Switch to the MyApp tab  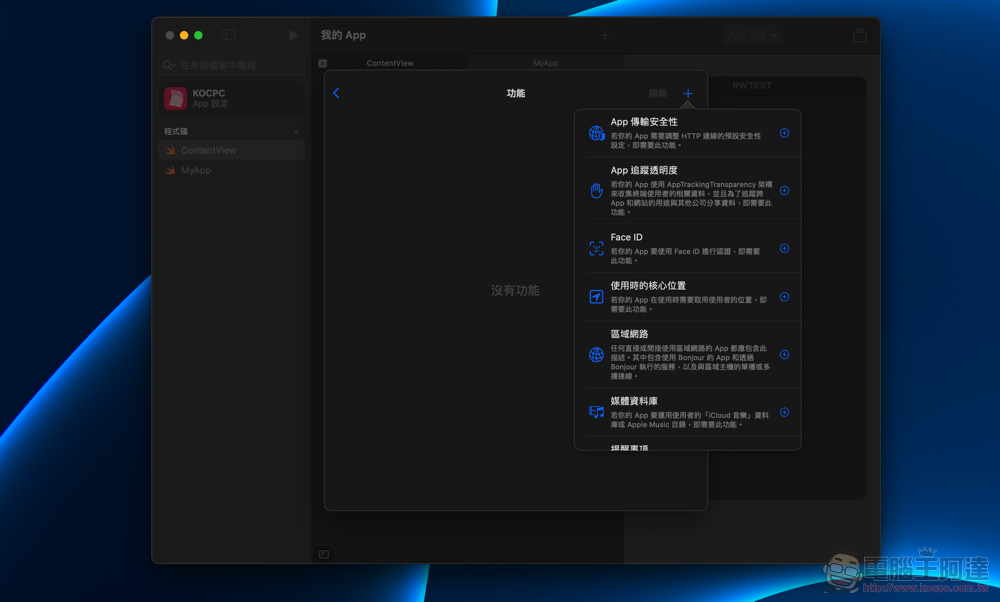[545, 63]
